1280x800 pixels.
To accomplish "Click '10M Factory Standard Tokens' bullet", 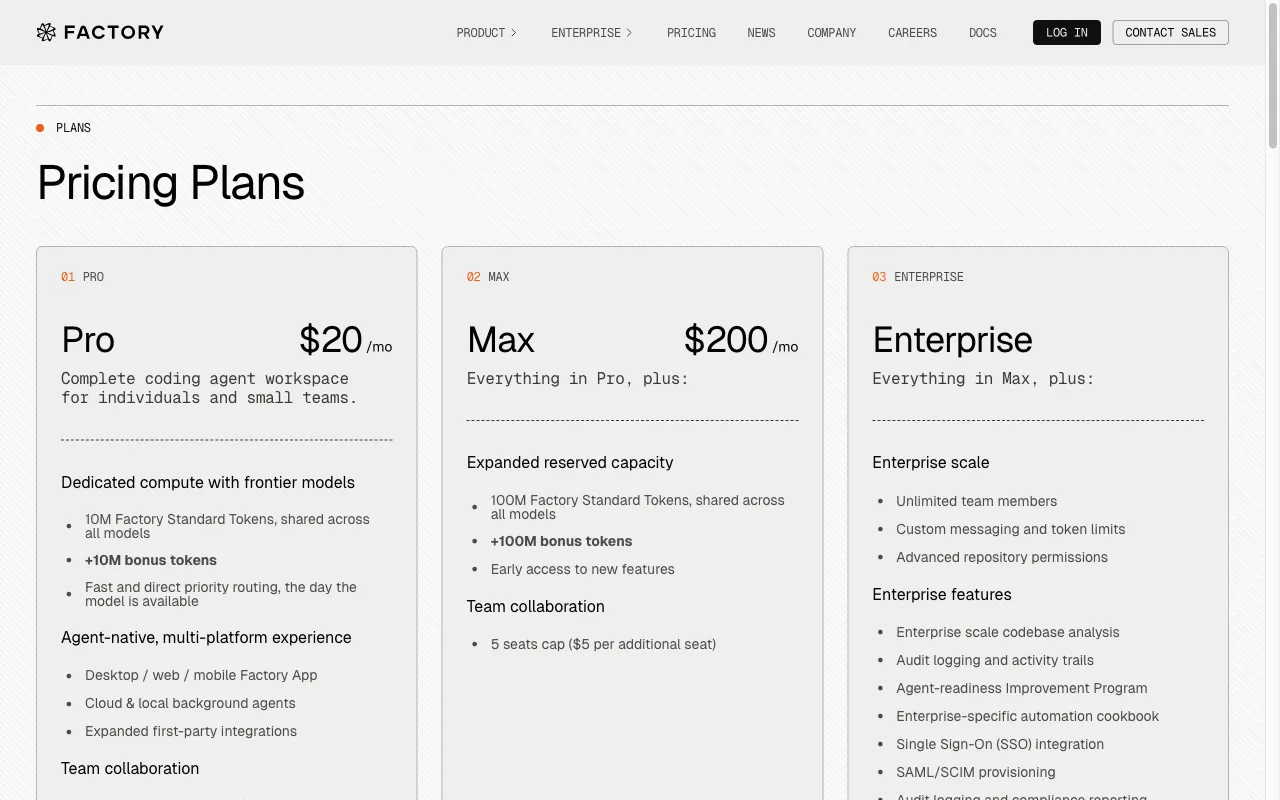I will pyautogui.click(x=227, y=526).
